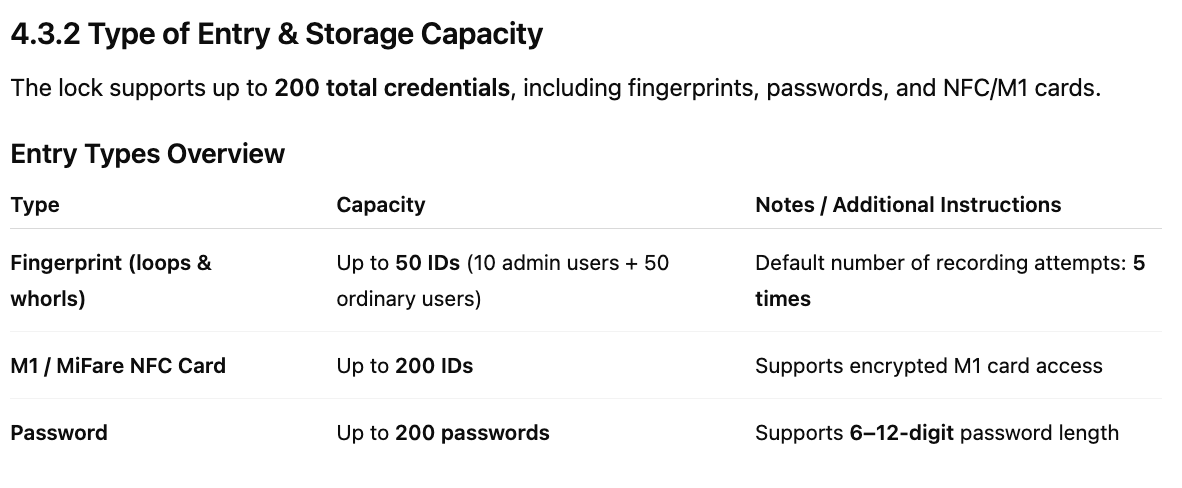Click "The lock supports up to" intro text

140,88
